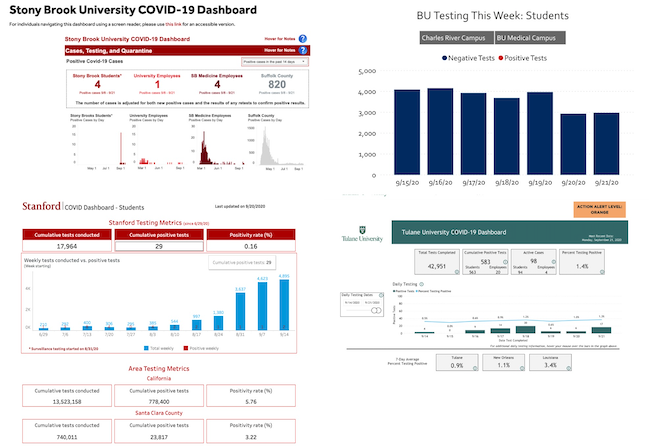
Task: Click the 9/21 bar in the Tulane Daily Testing chart
Action: 601,330
